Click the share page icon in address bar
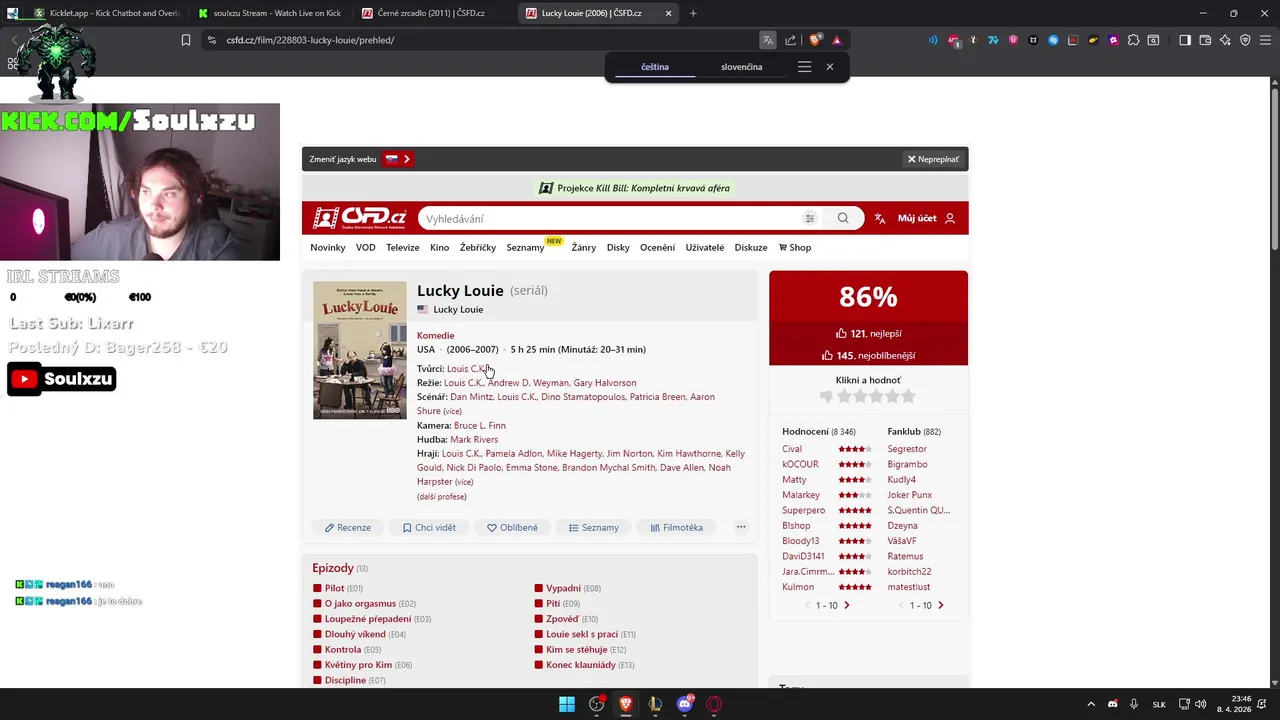The width and height of the screenshot is (1280, 720). click(x=791, y=40)
